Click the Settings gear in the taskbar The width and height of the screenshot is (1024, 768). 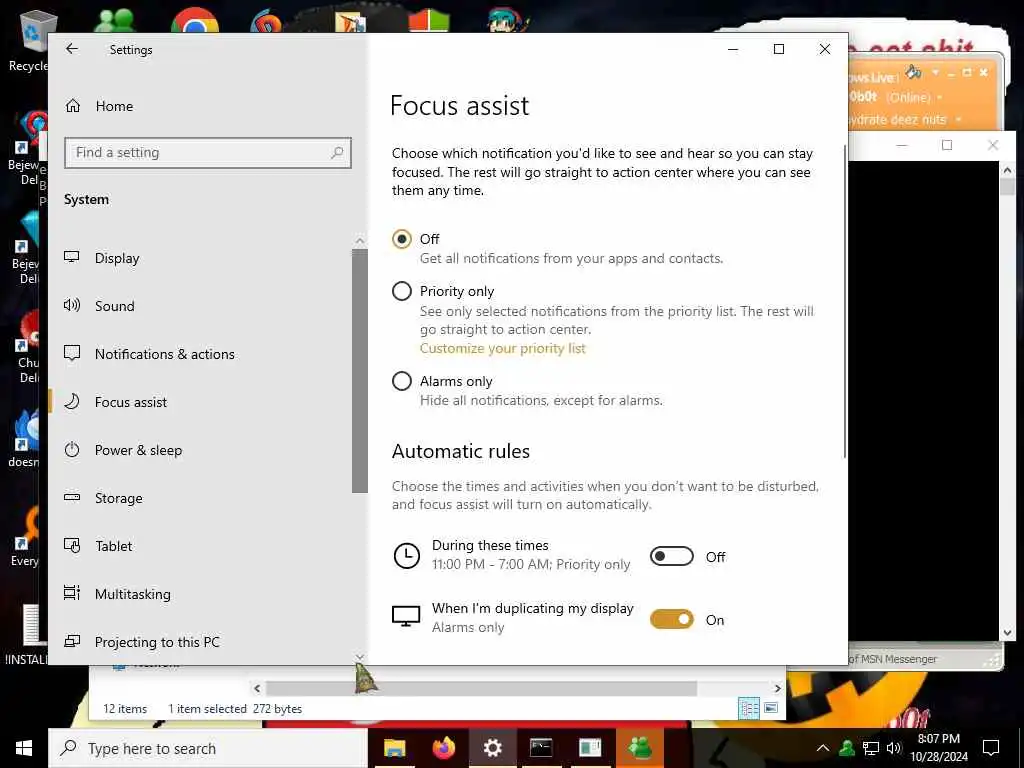click(x=492, y=748)
